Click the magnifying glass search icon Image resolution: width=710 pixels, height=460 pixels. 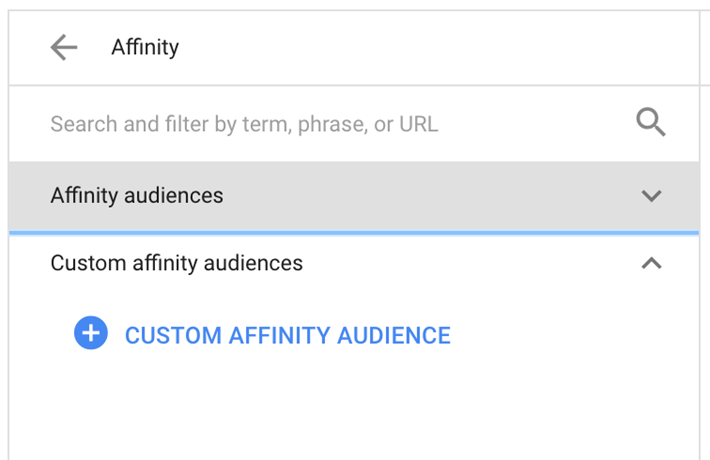point(651,124)
